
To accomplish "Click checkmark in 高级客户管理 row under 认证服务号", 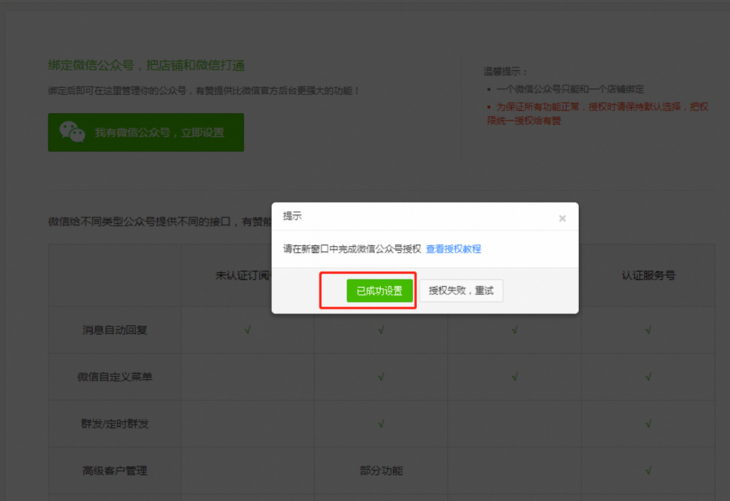I will pos(648,471).
